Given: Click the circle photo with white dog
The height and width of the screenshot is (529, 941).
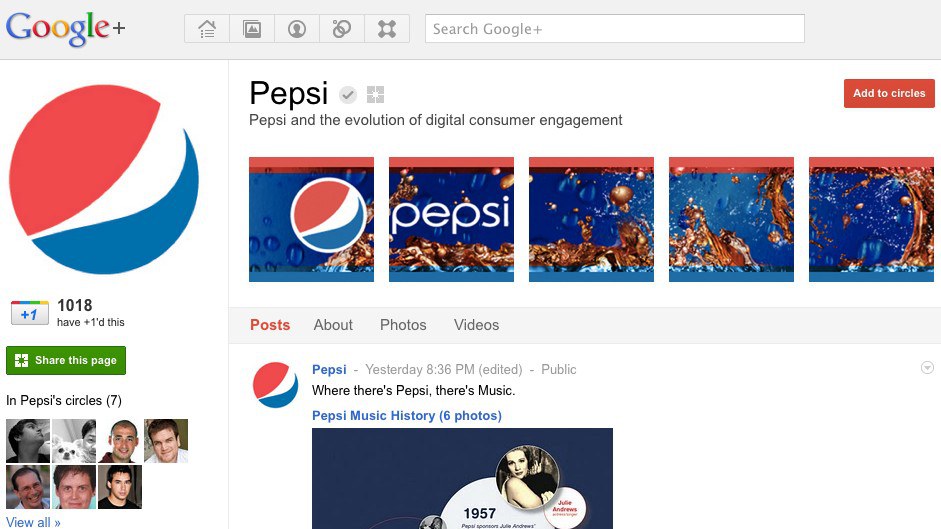Looking at the screenshot, I should tap(74, 441).
